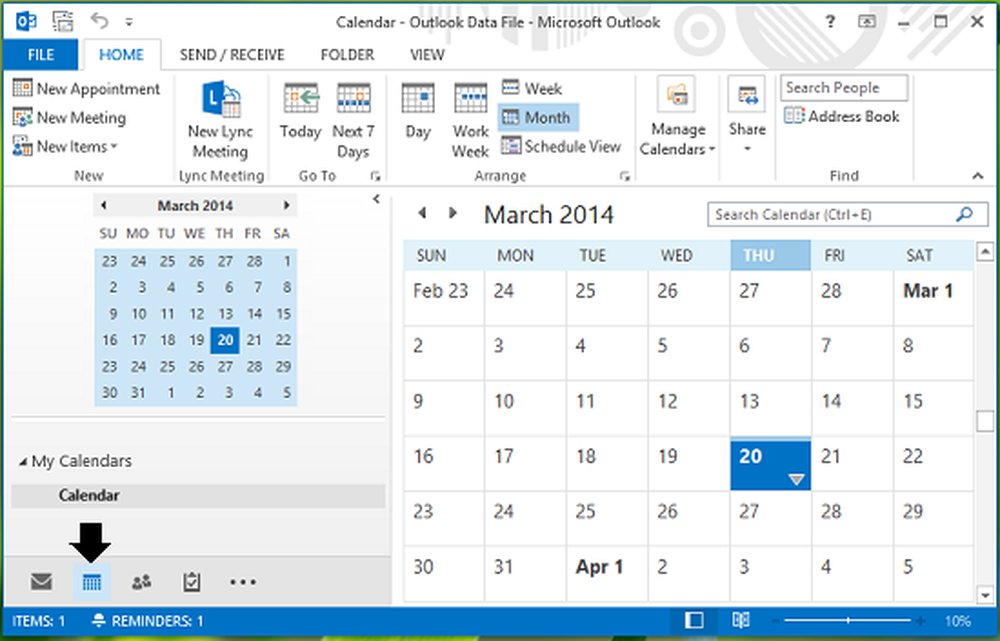
Task: Open the Mail navigation icon
Action: [41, 581]
